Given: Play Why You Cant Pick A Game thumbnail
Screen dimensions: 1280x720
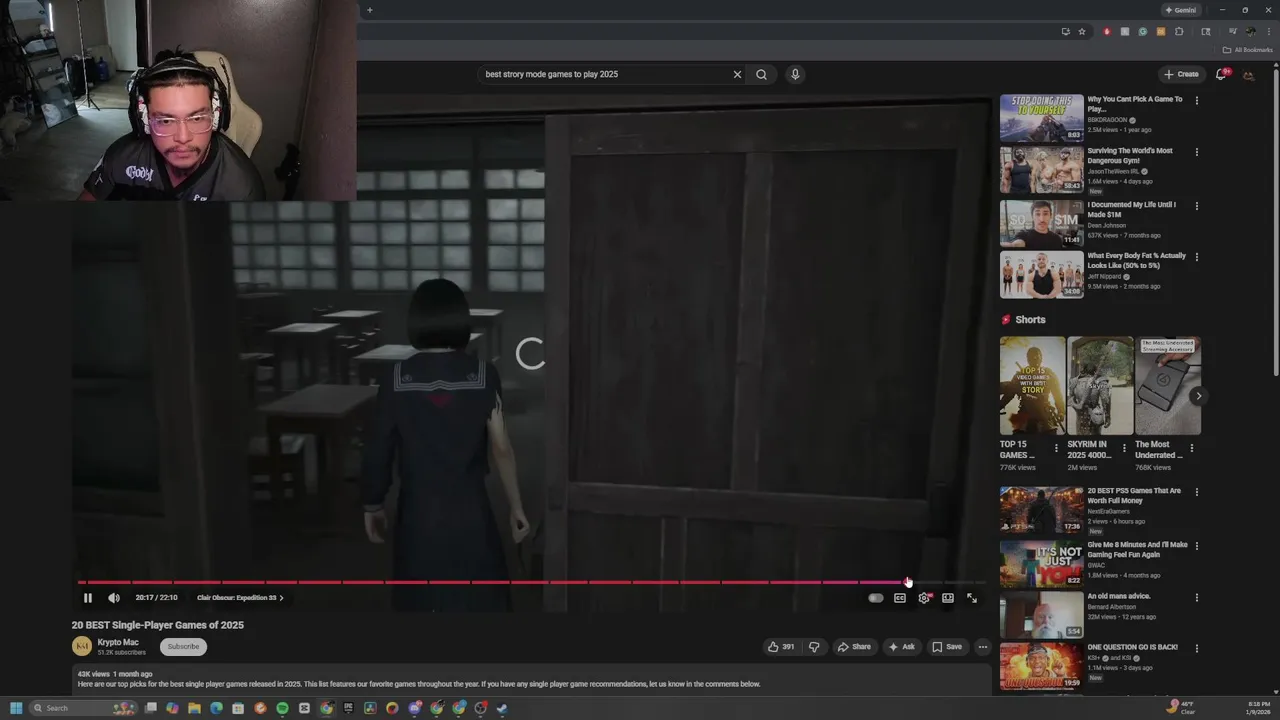Looking at the screenshot, I should pyautogui.click(x=1041, y=118).
